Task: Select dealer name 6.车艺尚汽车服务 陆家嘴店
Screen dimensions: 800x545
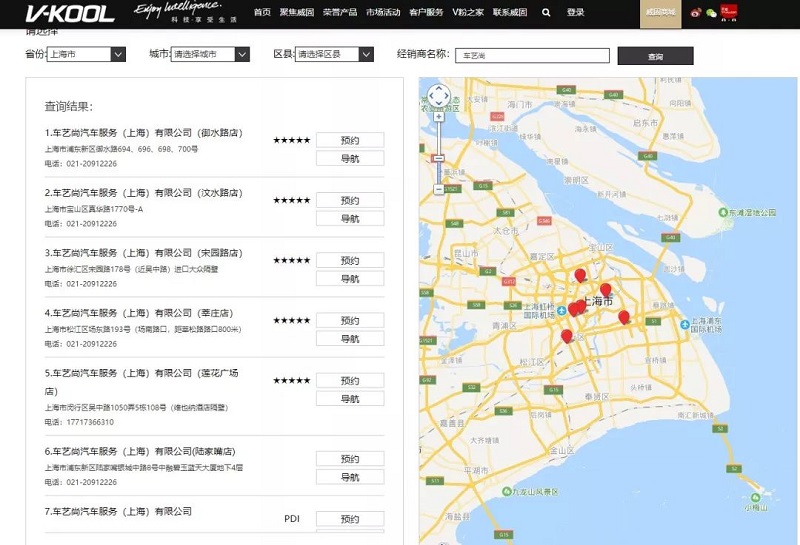Action: tap(140, 452)
